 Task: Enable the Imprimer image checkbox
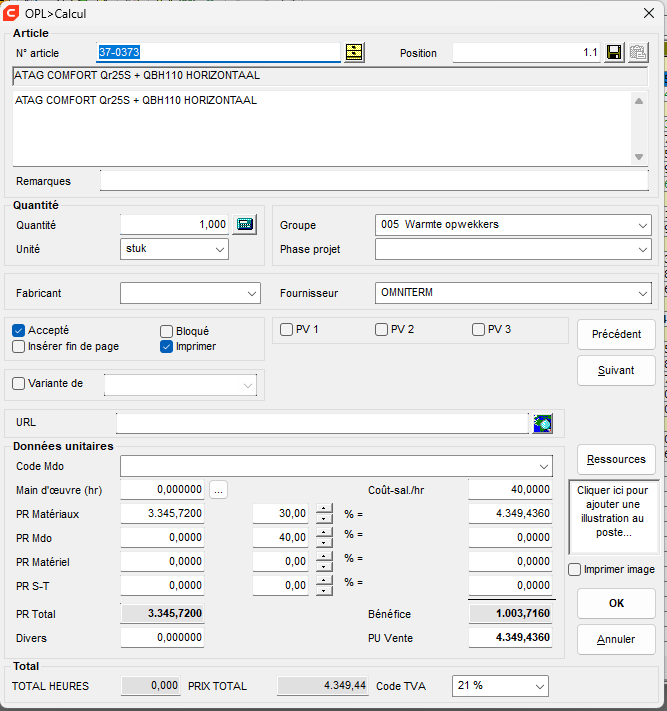tap(574, 570)
